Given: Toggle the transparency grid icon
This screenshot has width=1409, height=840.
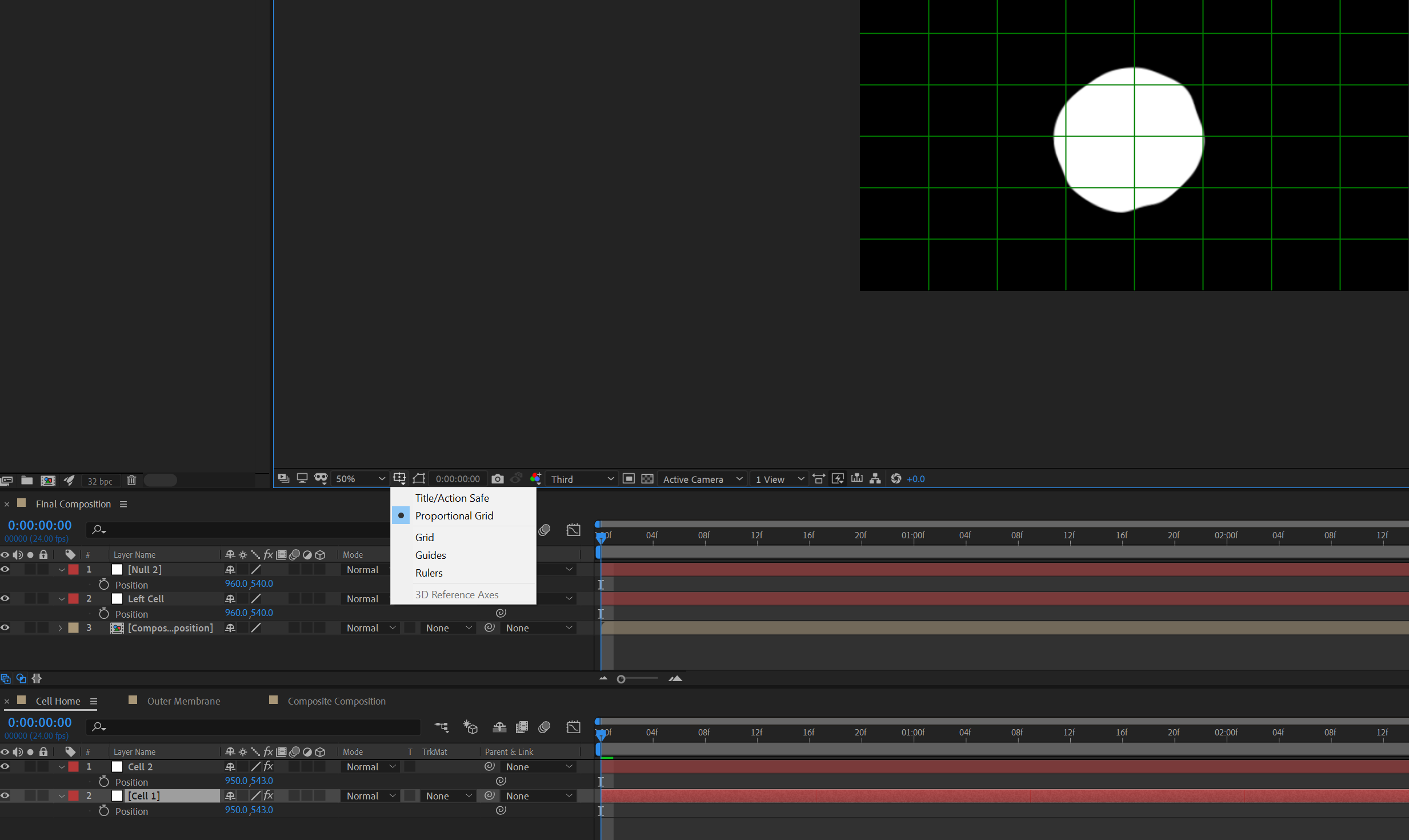Looking at the screenshot, I should click(x=647, y=479).
